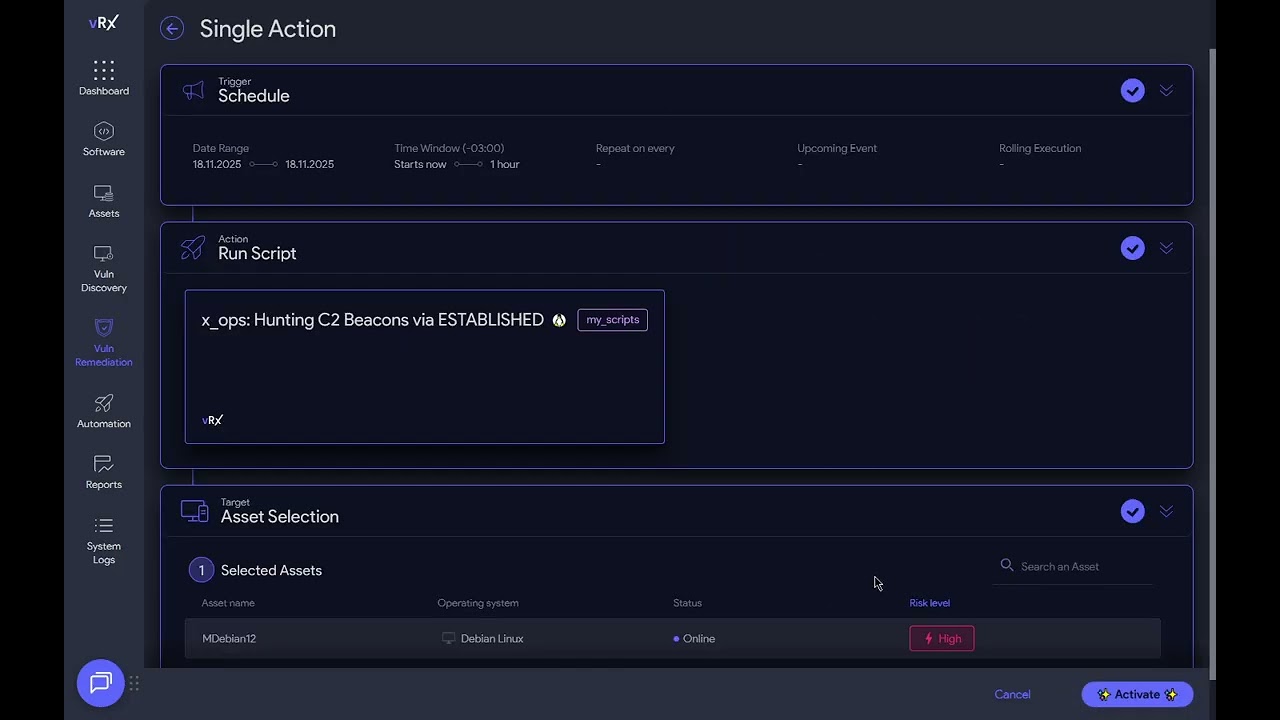Cancel the single action

tap(1012, 694)
